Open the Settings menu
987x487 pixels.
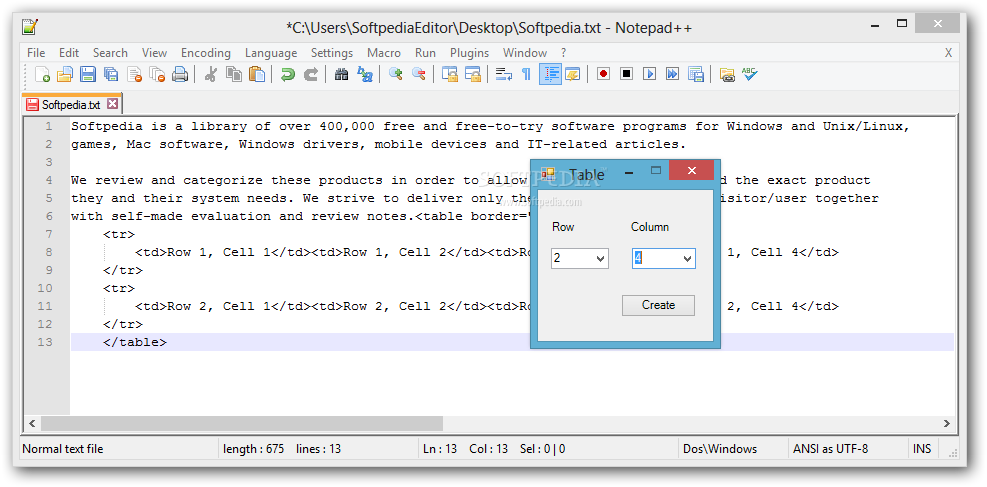[x=332, y=53]
